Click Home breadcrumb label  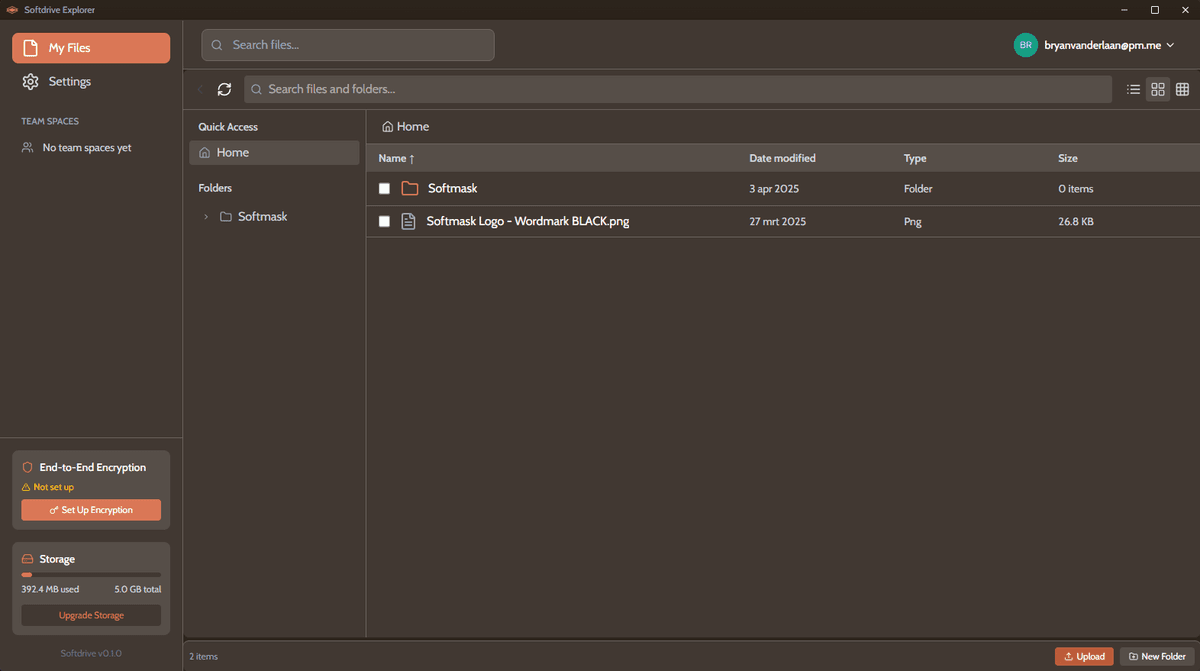[413, 127]
